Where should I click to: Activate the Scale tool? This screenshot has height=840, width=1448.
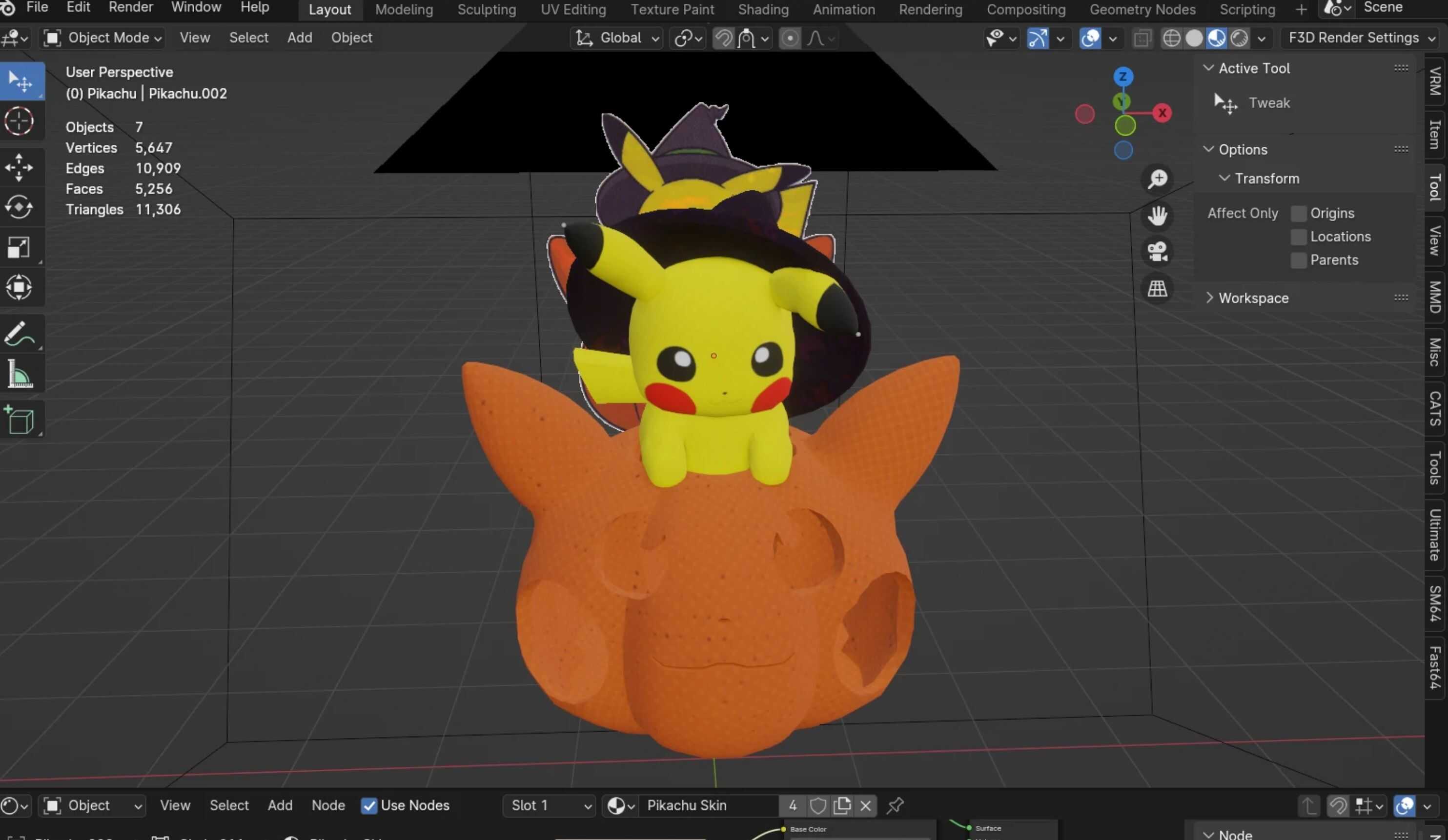20,247
